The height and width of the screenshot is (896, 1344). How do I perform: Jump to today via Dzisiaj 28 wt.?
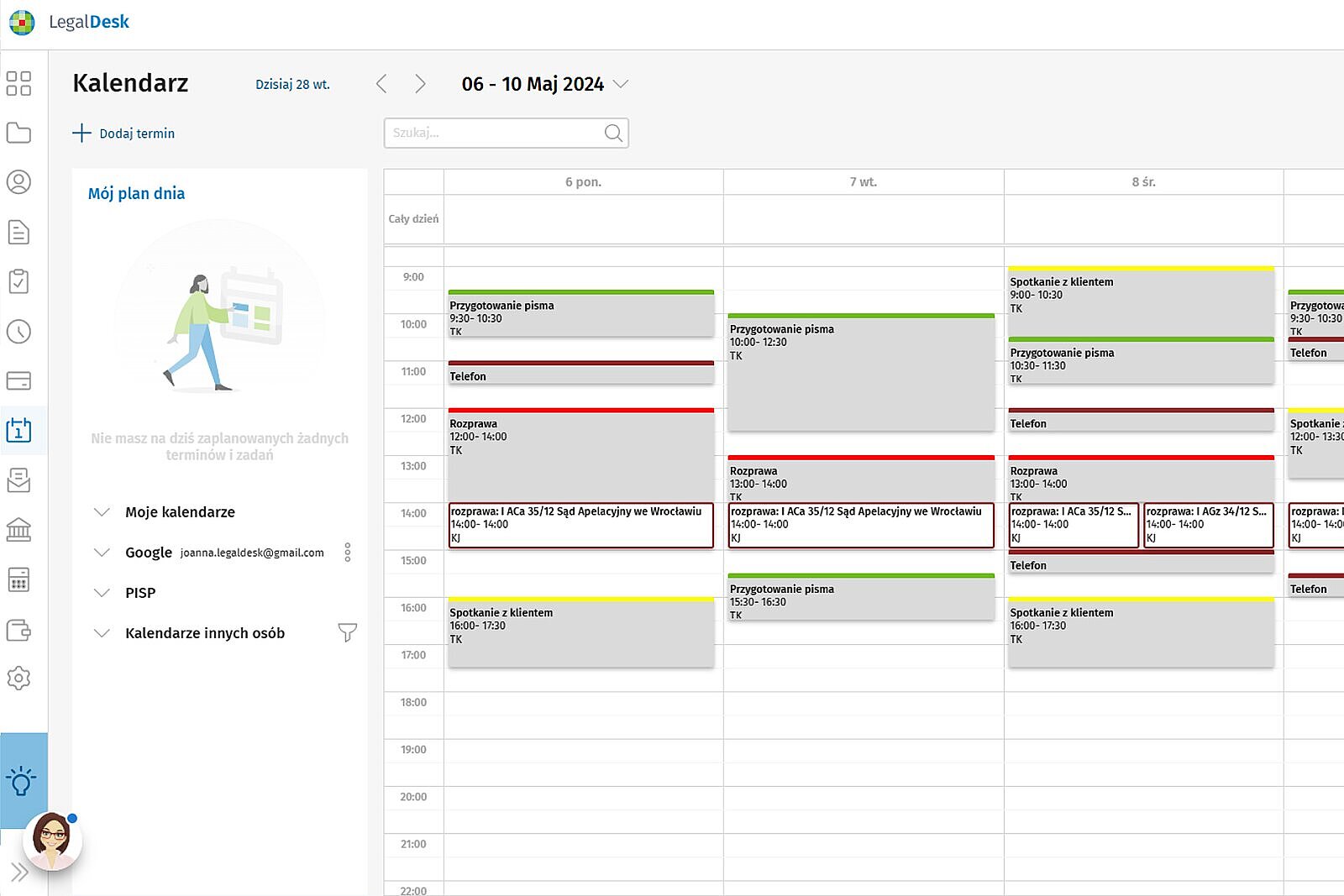292,85
